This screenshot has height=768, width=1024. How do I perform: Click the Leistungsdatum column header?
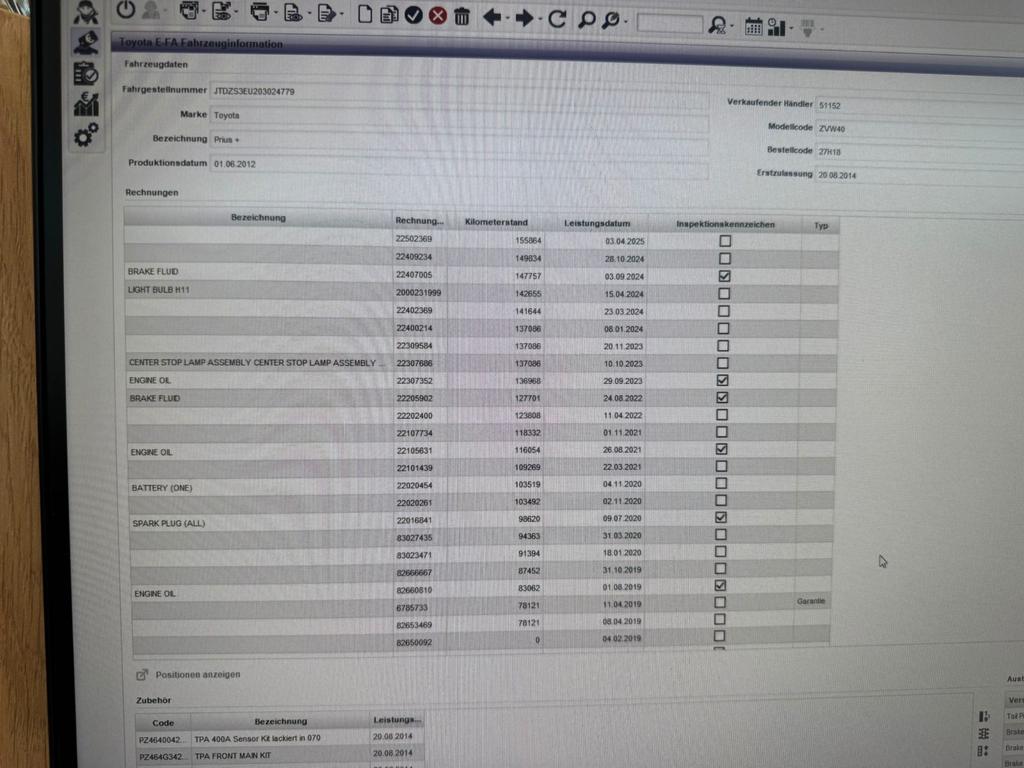tap(596, 223)
